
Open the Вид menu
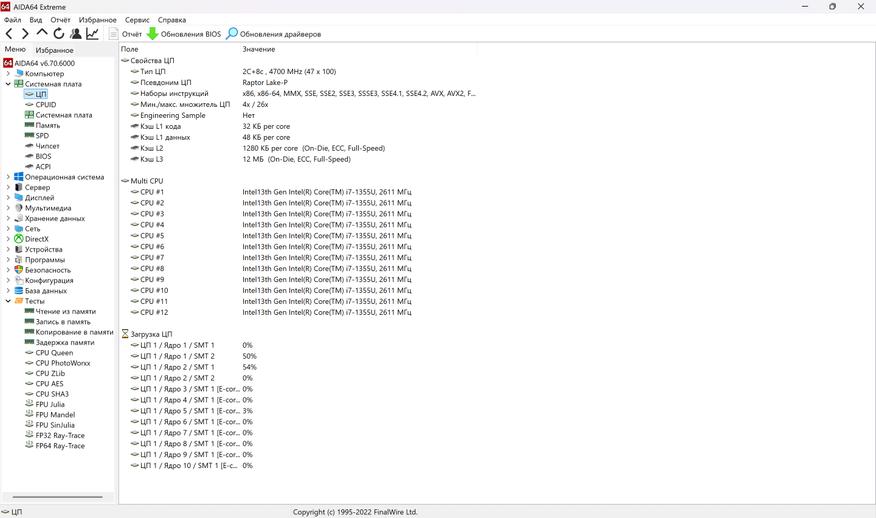tap(36, 20)
